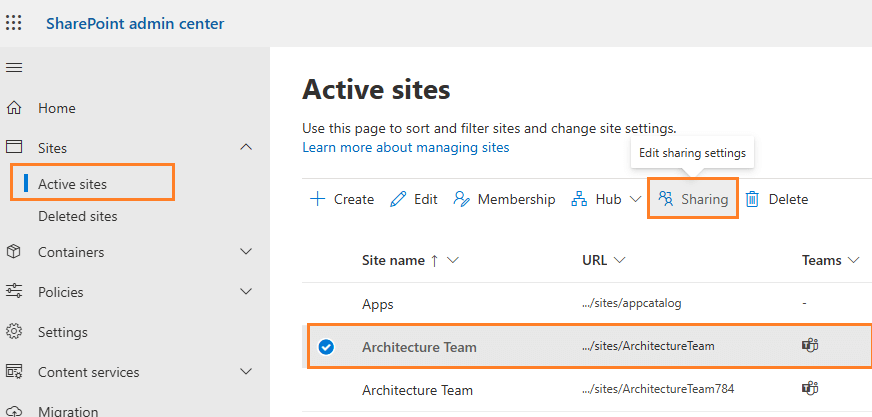This screenshot has width=872, height=417.
Task: Click the Delete button label
Action: pos(789,199)
